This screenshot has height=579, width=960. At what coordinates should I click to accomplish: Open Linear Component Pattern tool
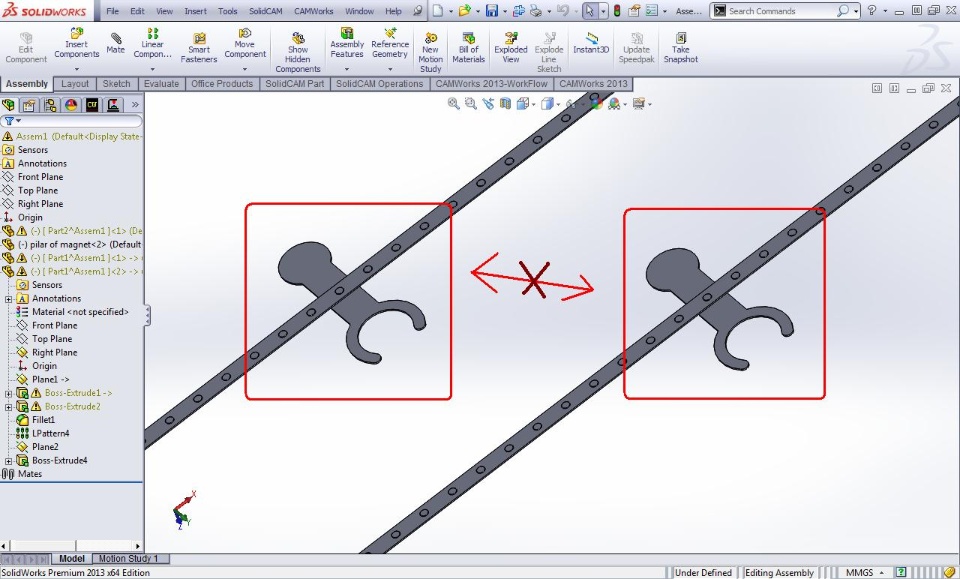(x=152, y=43)
